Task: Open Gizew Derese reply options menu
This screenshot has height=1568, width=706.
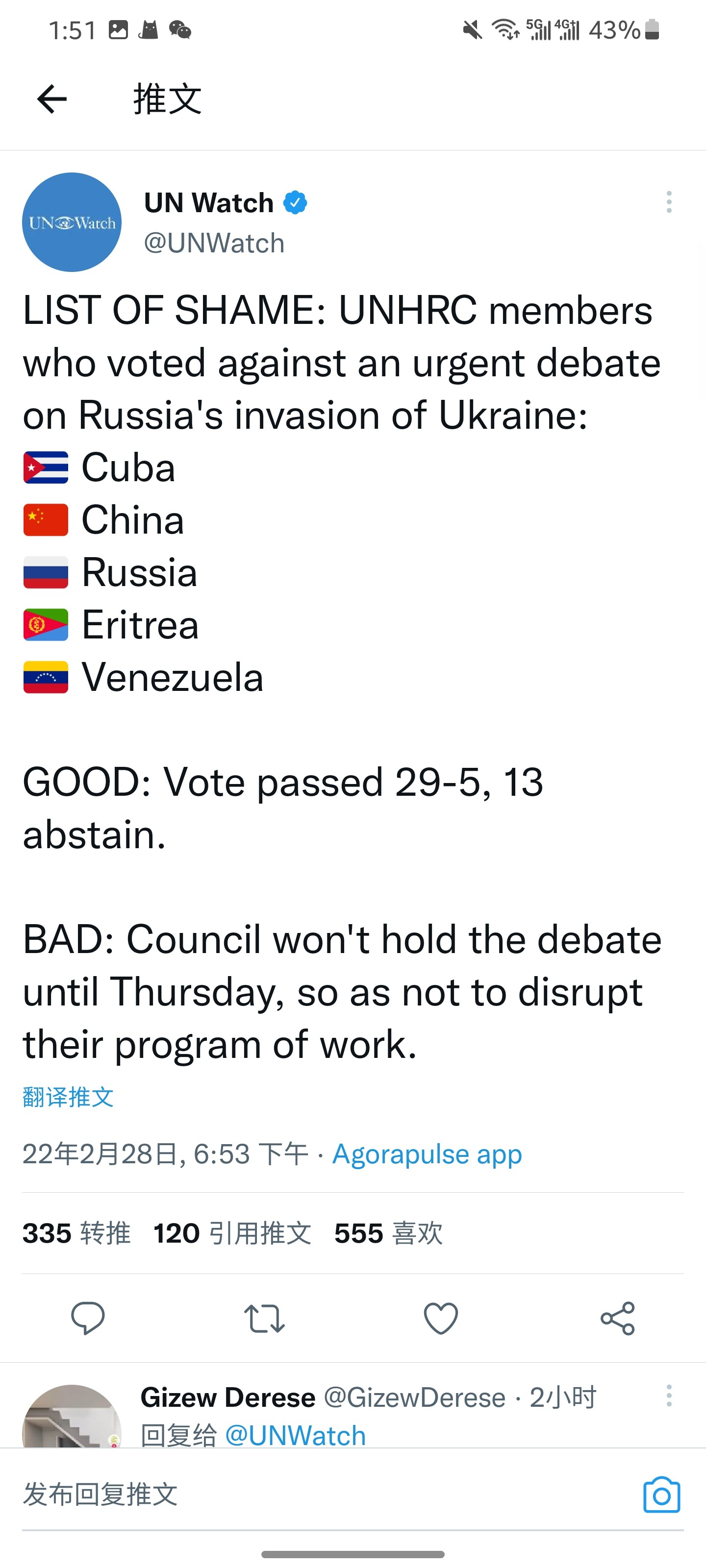Action: pos(669,1396)
